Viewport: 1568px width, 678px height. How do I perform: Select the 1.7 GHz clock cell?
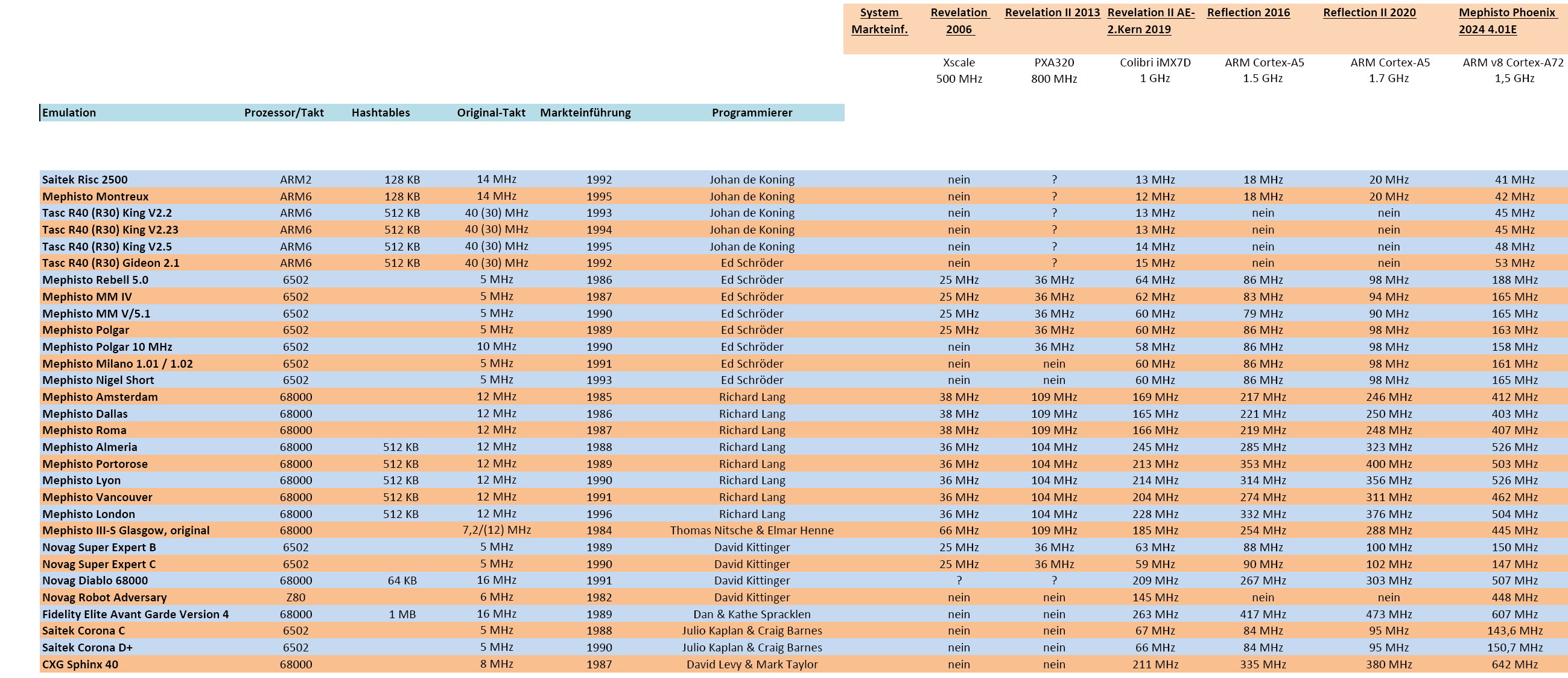point(1389,78)
